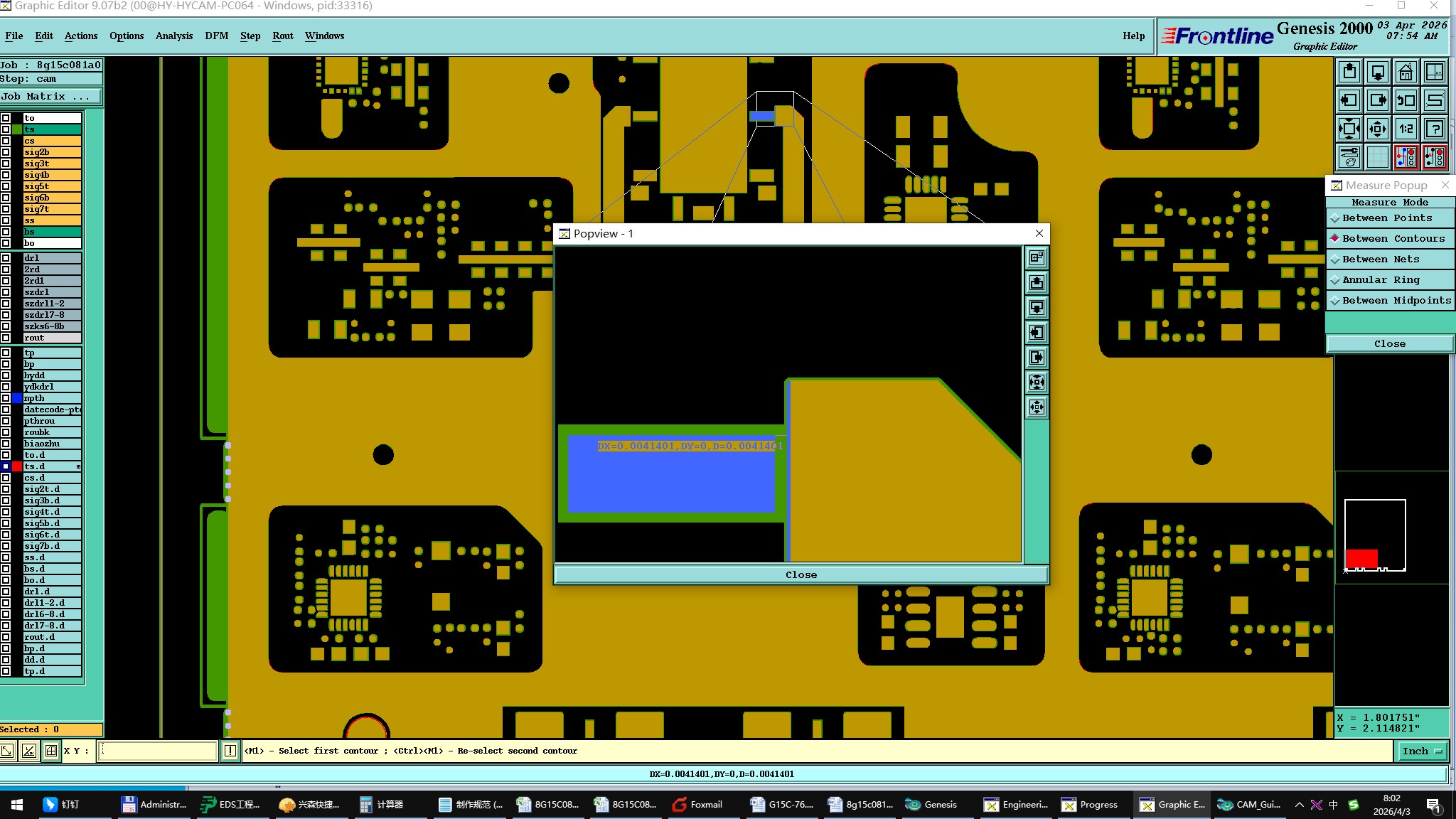Toggle the grid display icon

pyautogui.click(x=1377, y=157)
